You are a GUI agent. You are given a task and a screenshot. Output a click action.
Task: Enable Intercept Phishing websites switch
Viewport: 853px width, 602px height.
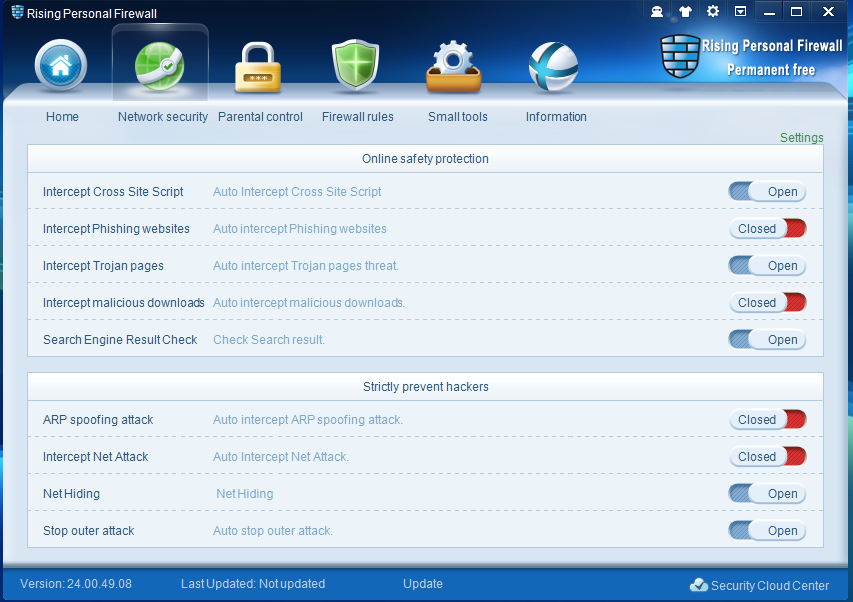(767, 228)
